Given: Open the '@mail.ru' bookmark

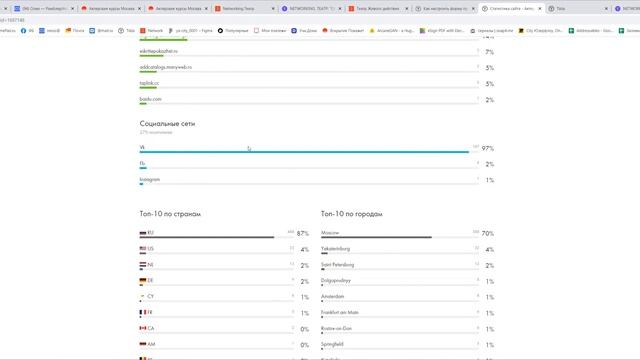Looking at the screenshot, I should [x=101, y=31].
